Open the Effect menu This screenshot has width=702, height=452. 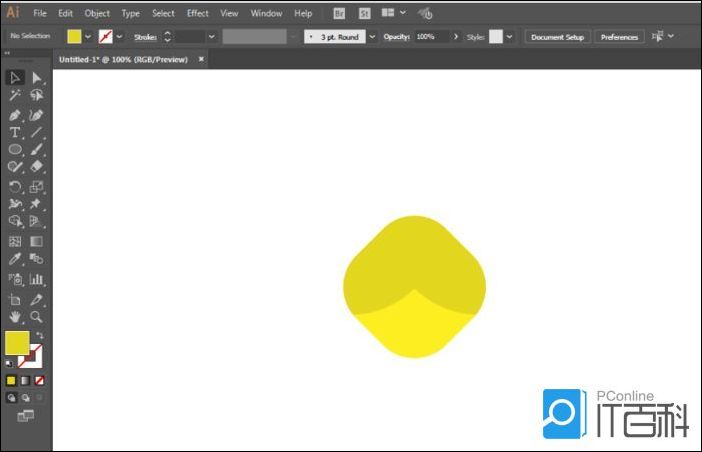(198, 13)
